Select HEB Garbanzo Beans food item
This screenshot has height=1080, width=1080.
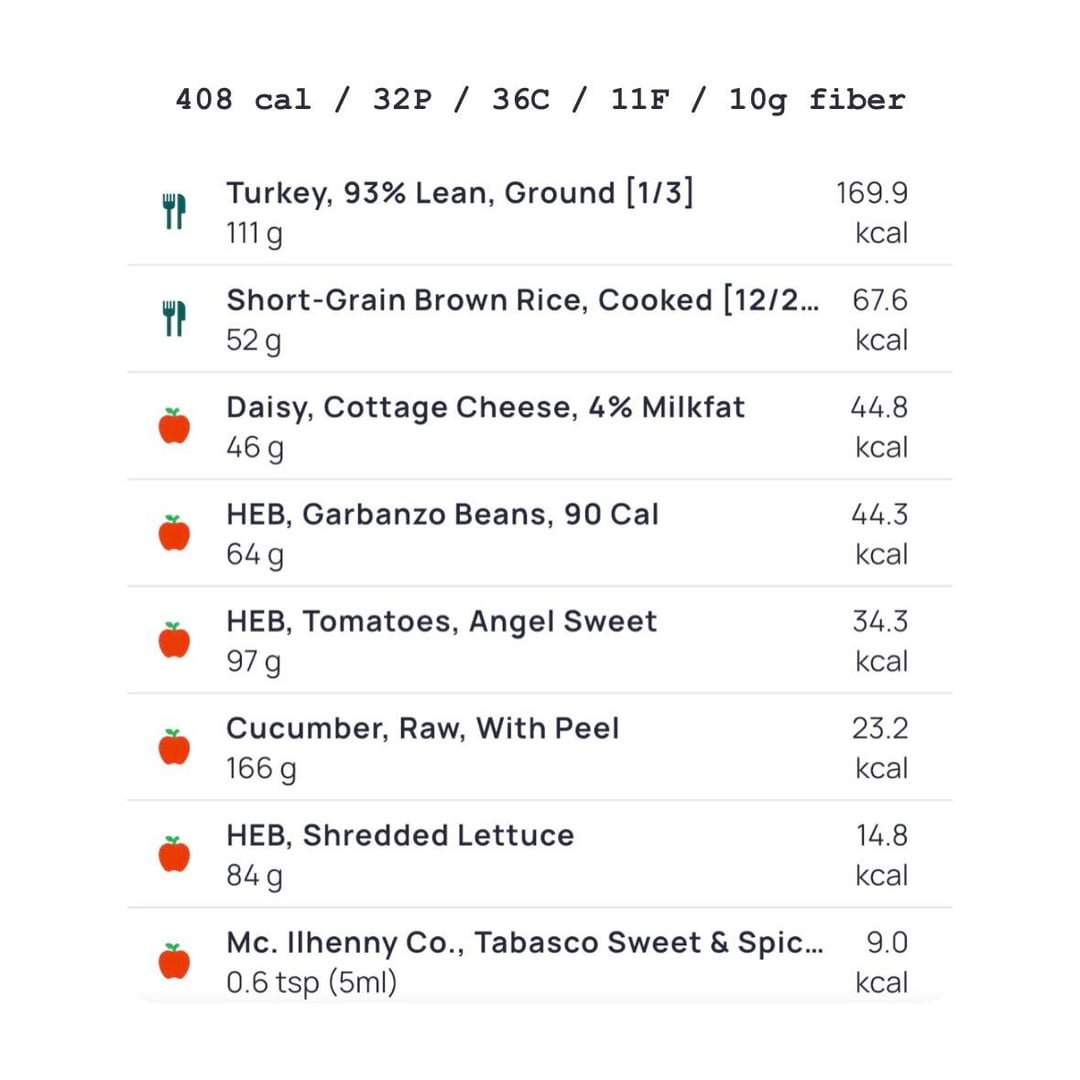(x=442, y=515)
